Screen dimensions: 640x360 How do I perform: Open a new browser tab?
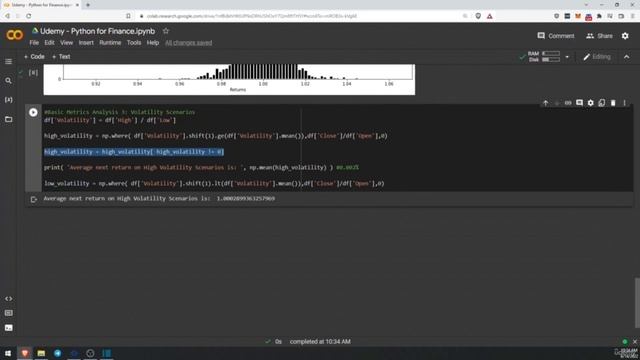tap(88, 5)
